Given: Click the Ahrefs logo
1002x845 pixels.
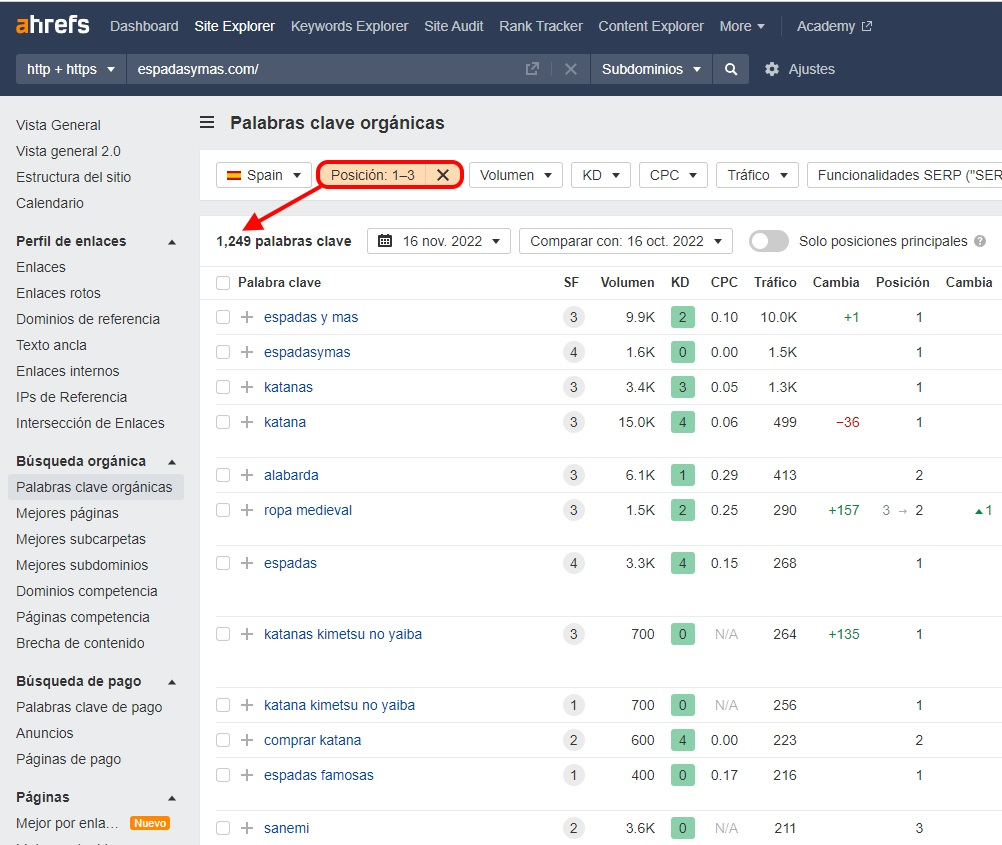Looking at the screenshot, I should coord(52,25).
